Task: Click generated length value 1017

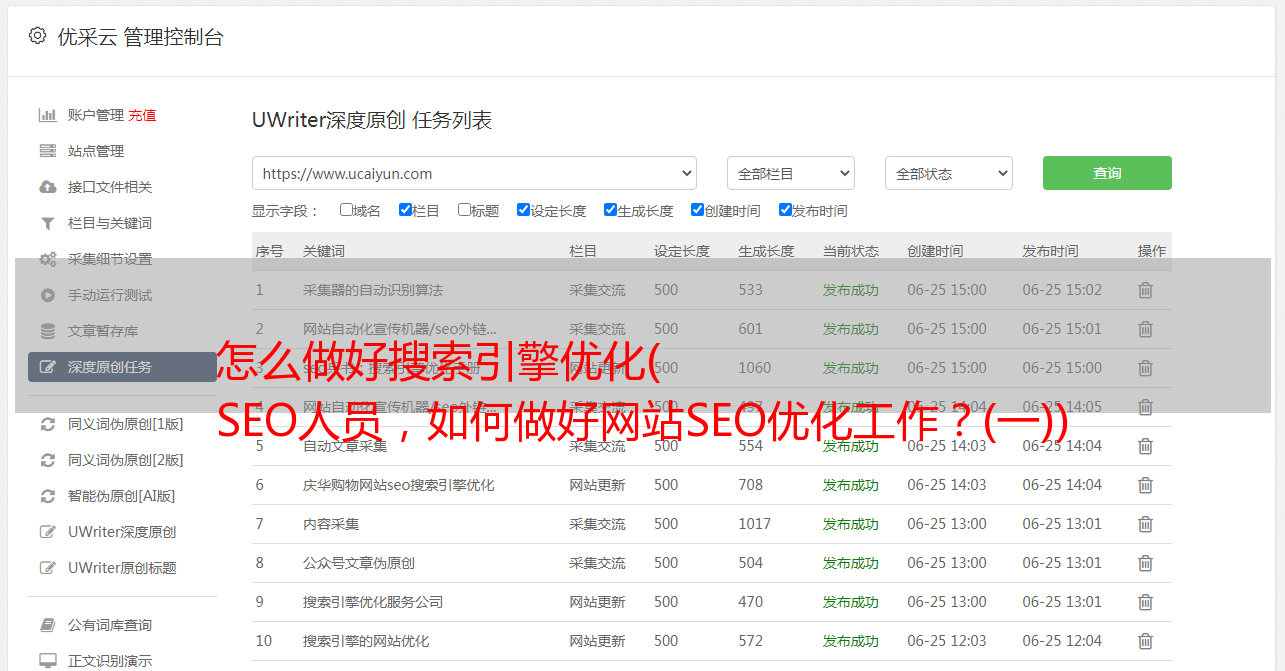Action: click(755, 524)
